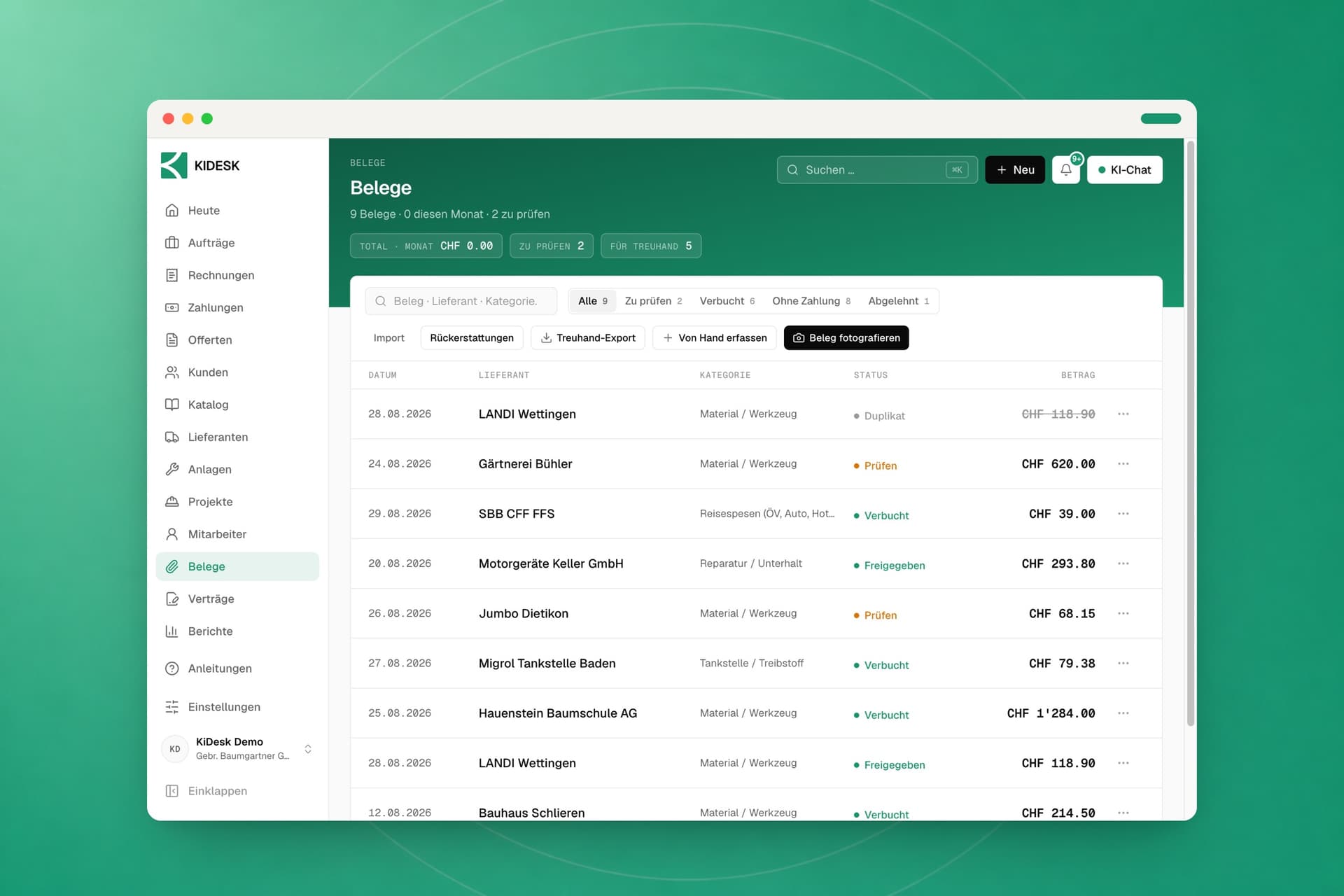Switch to Ohne Zahlung filter tab
1344x896 pixels.
click(x=811, y=301)
